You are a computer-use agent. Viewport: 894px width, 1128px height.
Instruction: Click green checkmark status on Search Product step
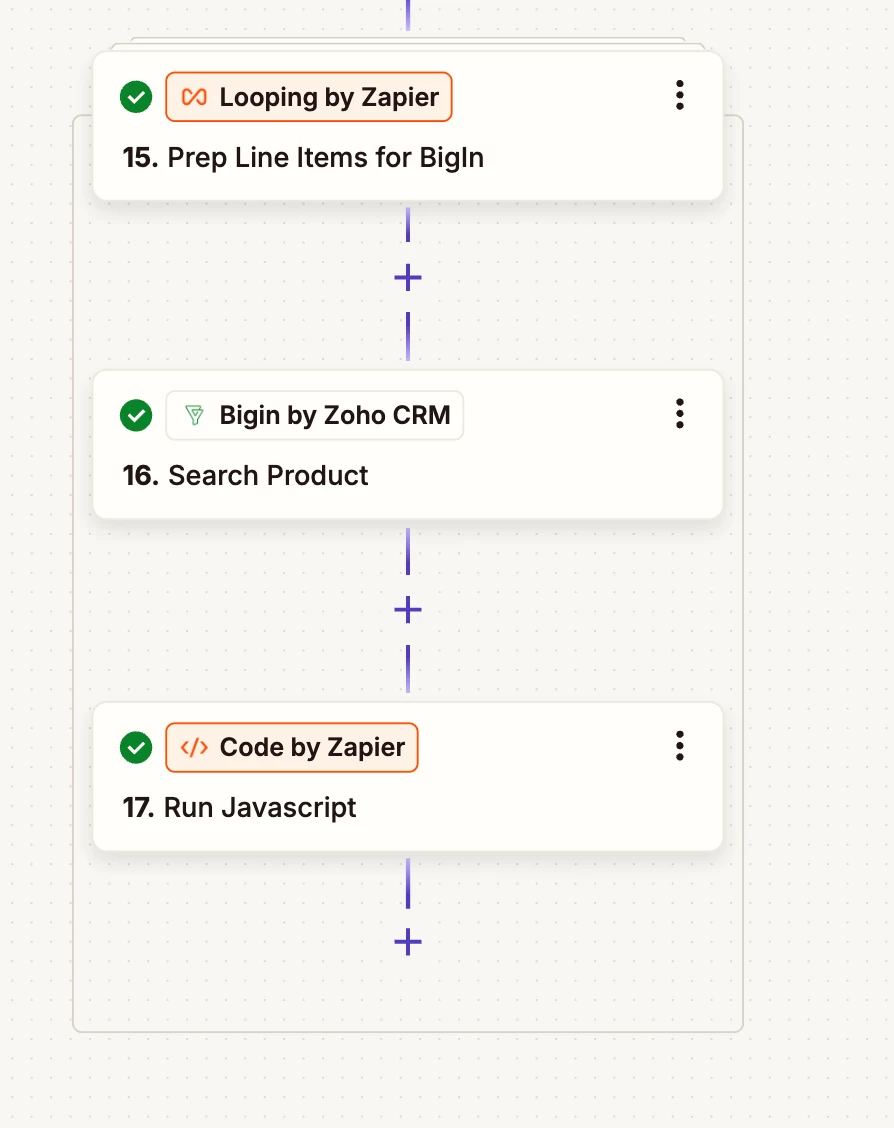pos(136,415)
